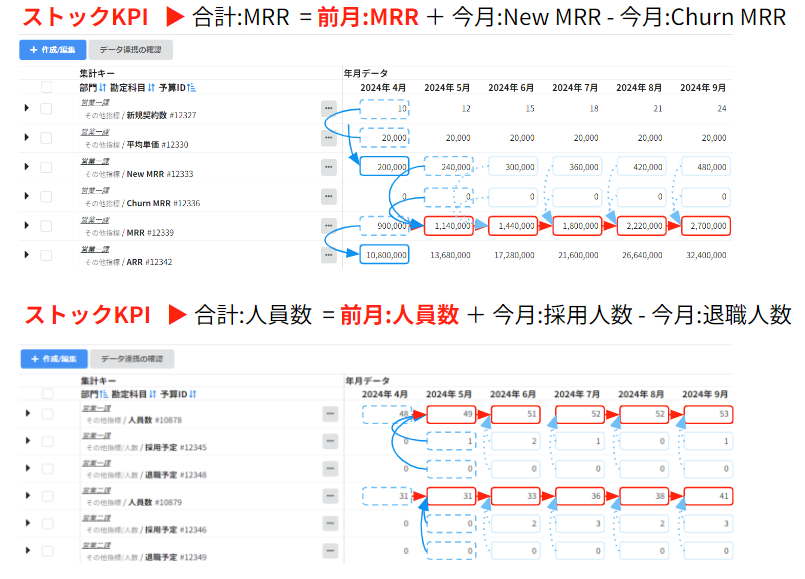The height and width of the screenshot is (579, 805).
Task: Open the 営業二課 link above 人員数 #10879
Action: coord(97,490)
